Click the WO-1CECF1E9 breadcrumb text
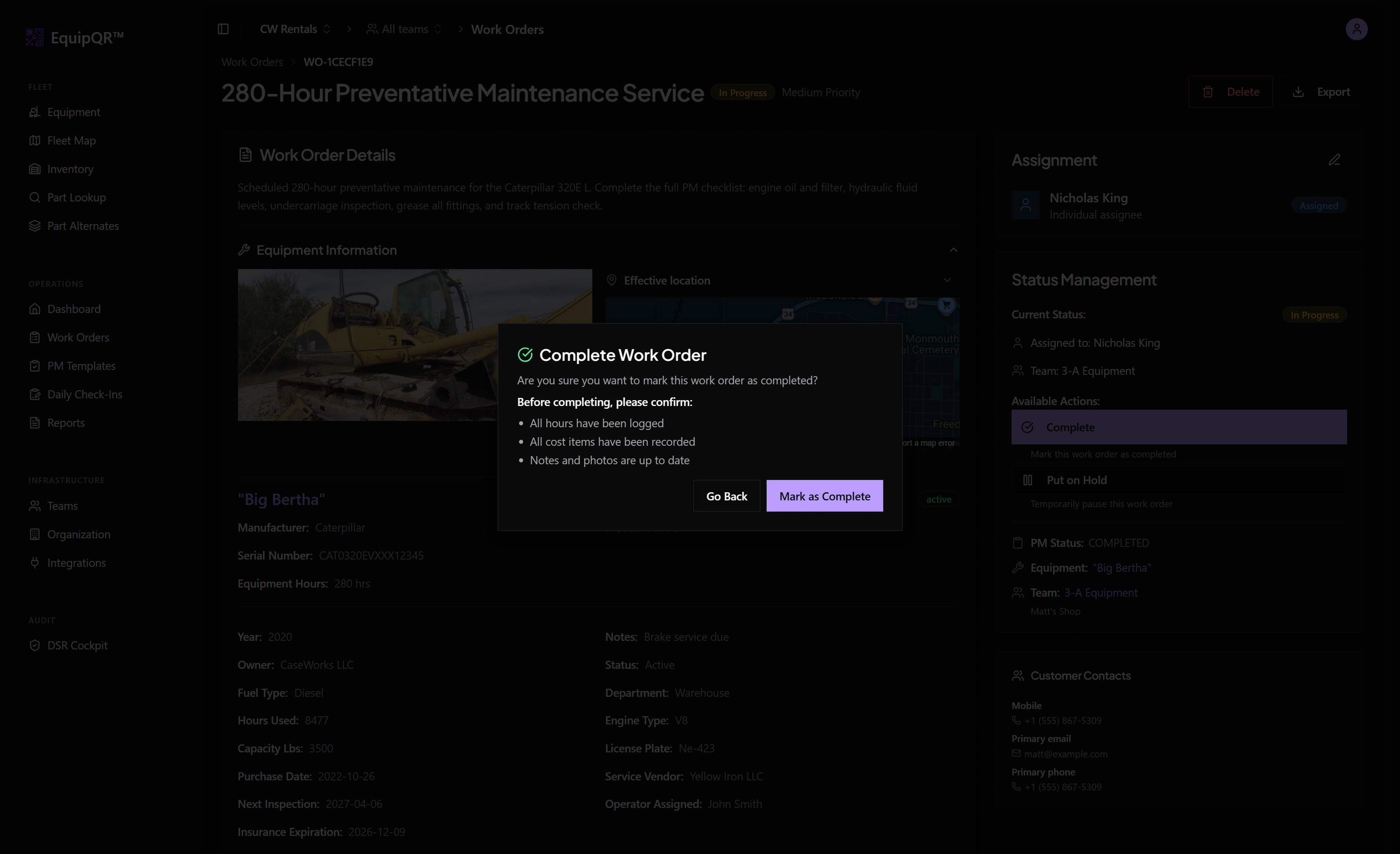Screen dimensions: 1400x854 coord(338,62)
